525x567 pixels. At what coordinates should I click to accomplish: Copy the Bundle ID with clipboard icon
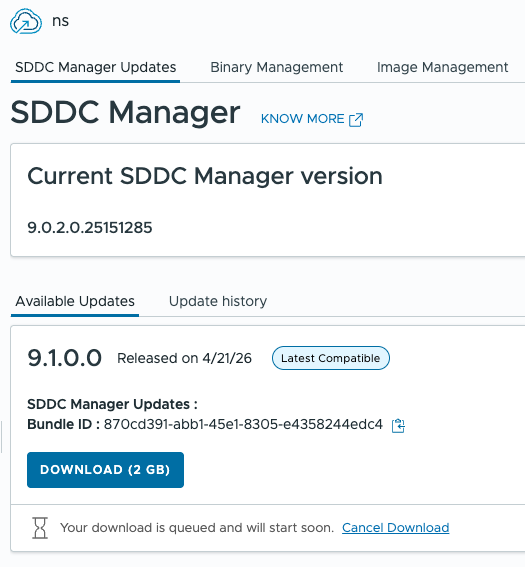click(x=398, y=425)
